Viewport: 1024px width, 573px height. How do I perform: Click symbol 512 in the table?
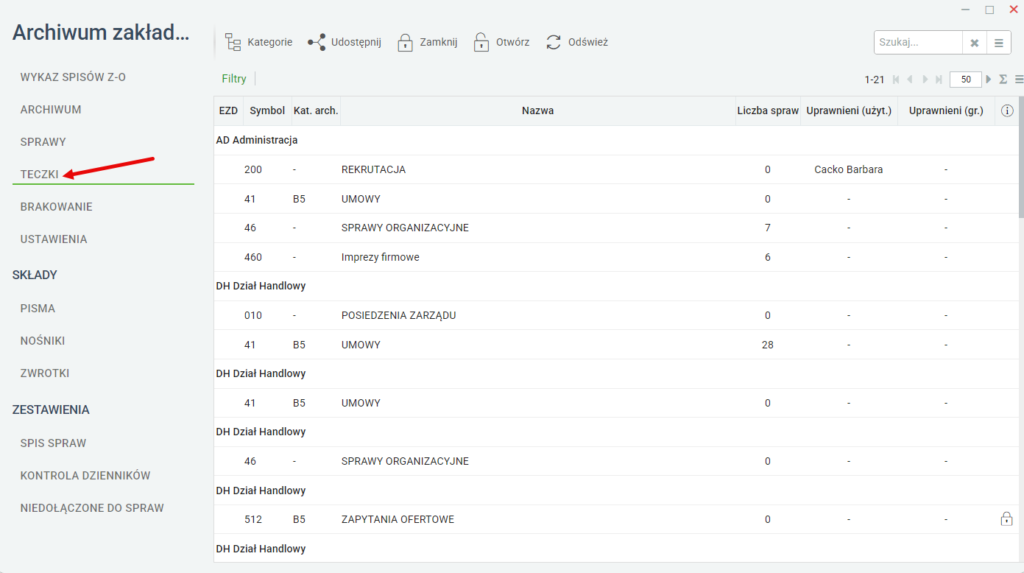(x=253, y=519)
